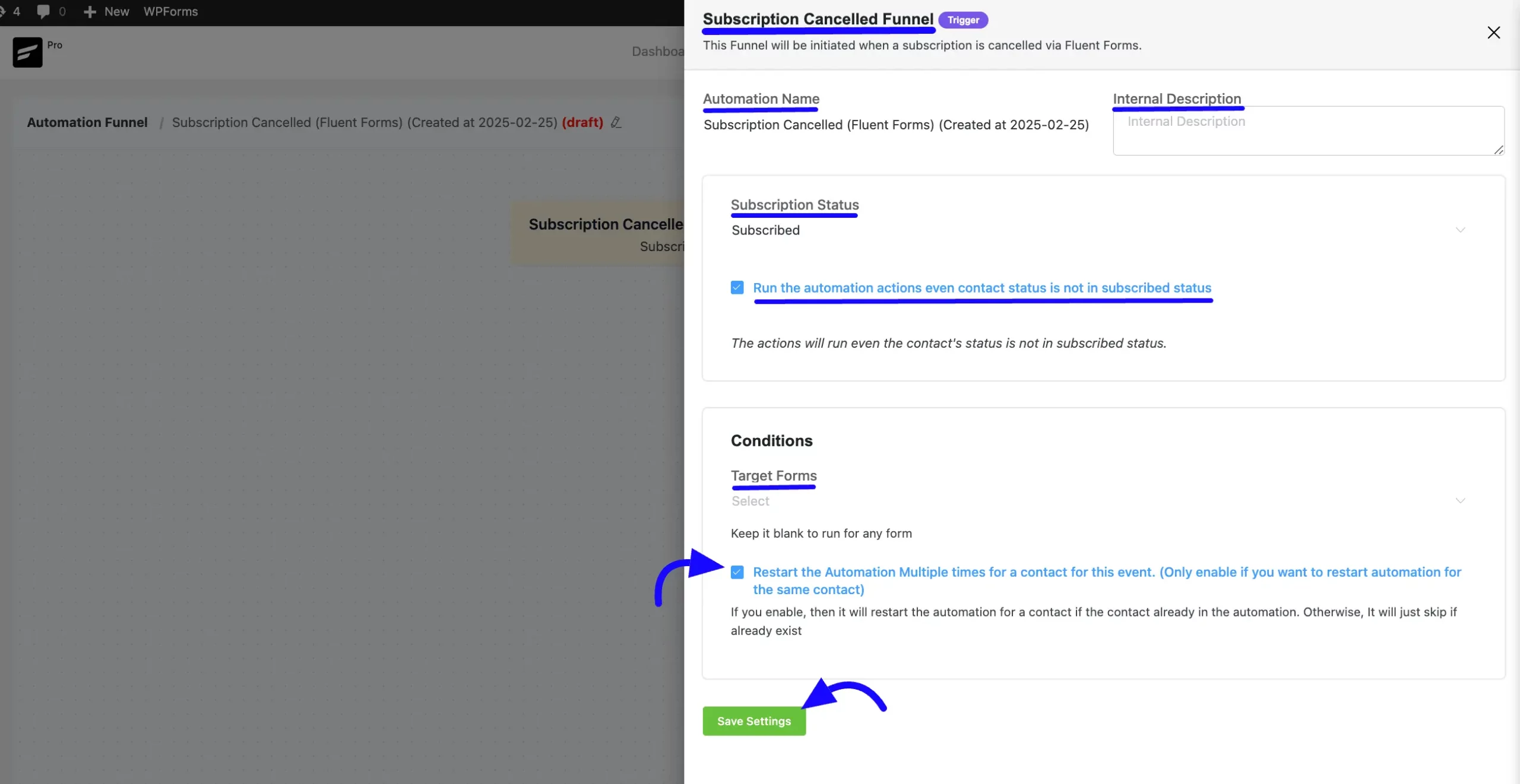Click the Subscription Cancelled trigger block on canvas
Image resolution: width=1520 pixels, height=784 pixels.
point(597,234)
